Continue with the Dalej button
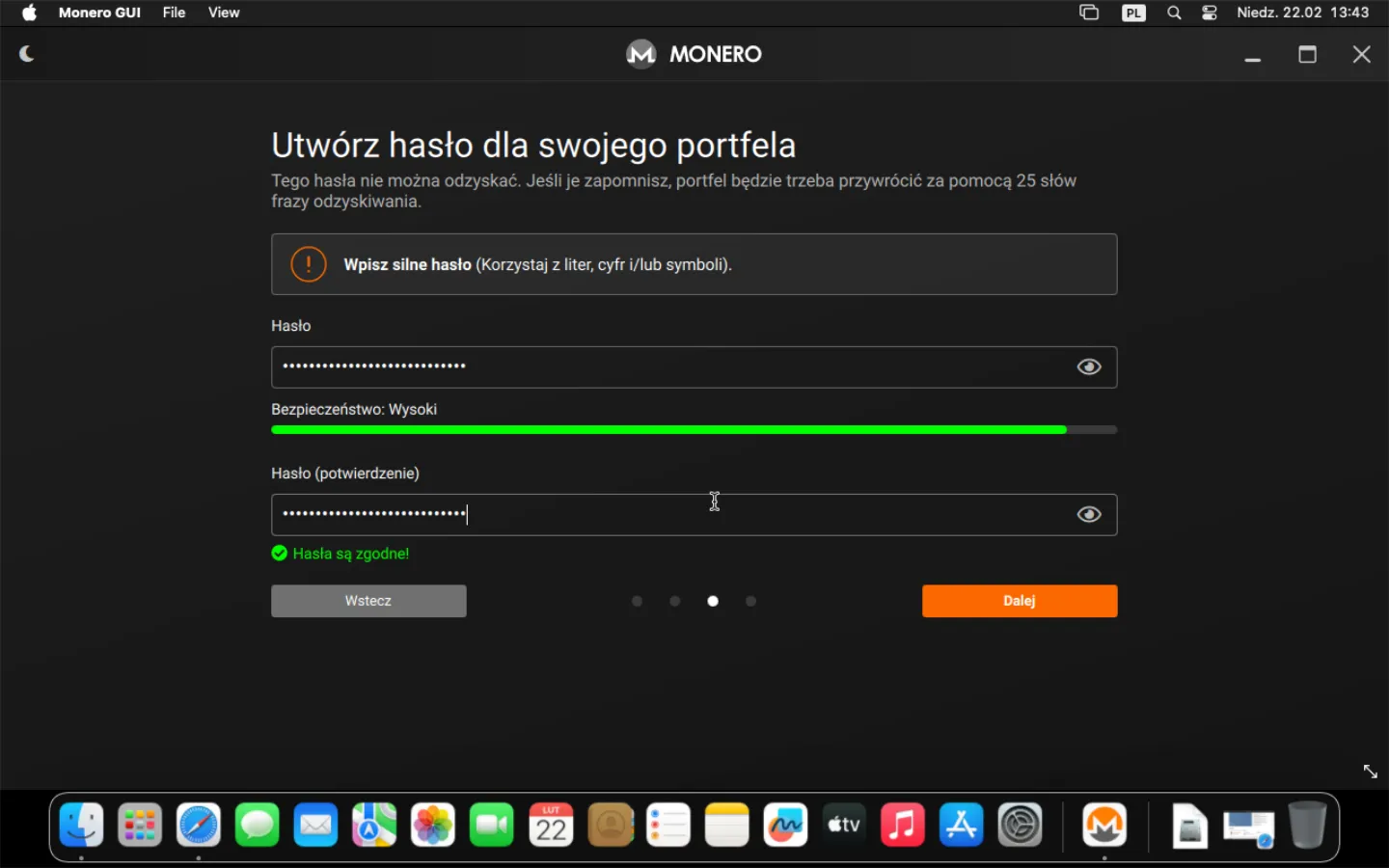 (x=1020, y=601)
